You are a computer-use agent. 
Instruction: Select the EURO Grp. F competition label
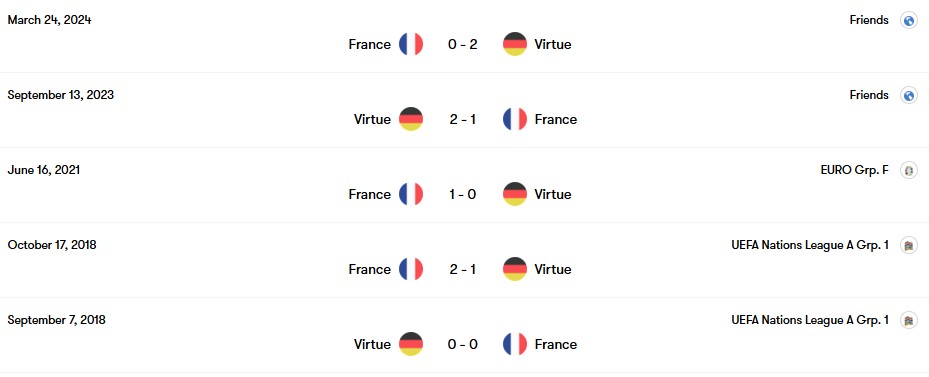[854, 170]
